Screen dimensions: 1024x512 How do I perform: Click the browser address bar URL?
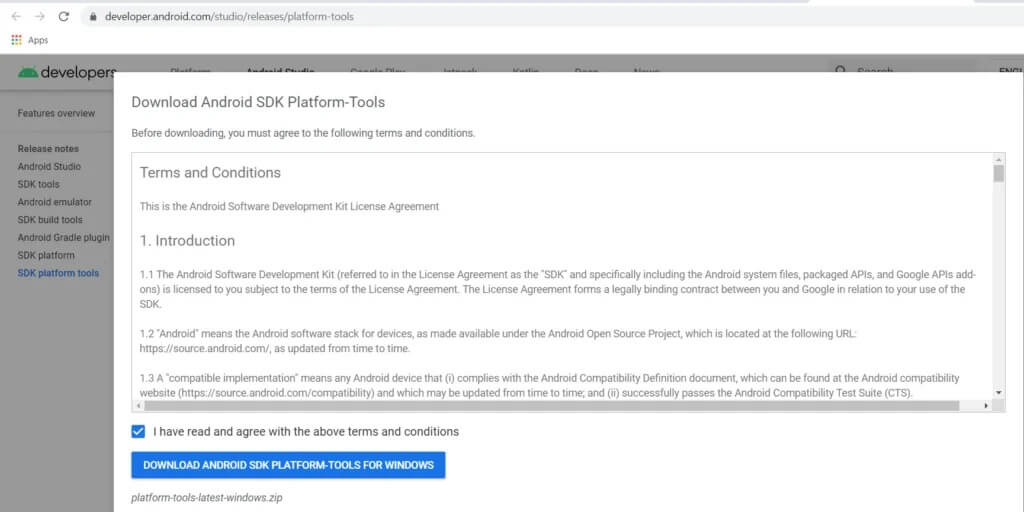coord(229,17)
